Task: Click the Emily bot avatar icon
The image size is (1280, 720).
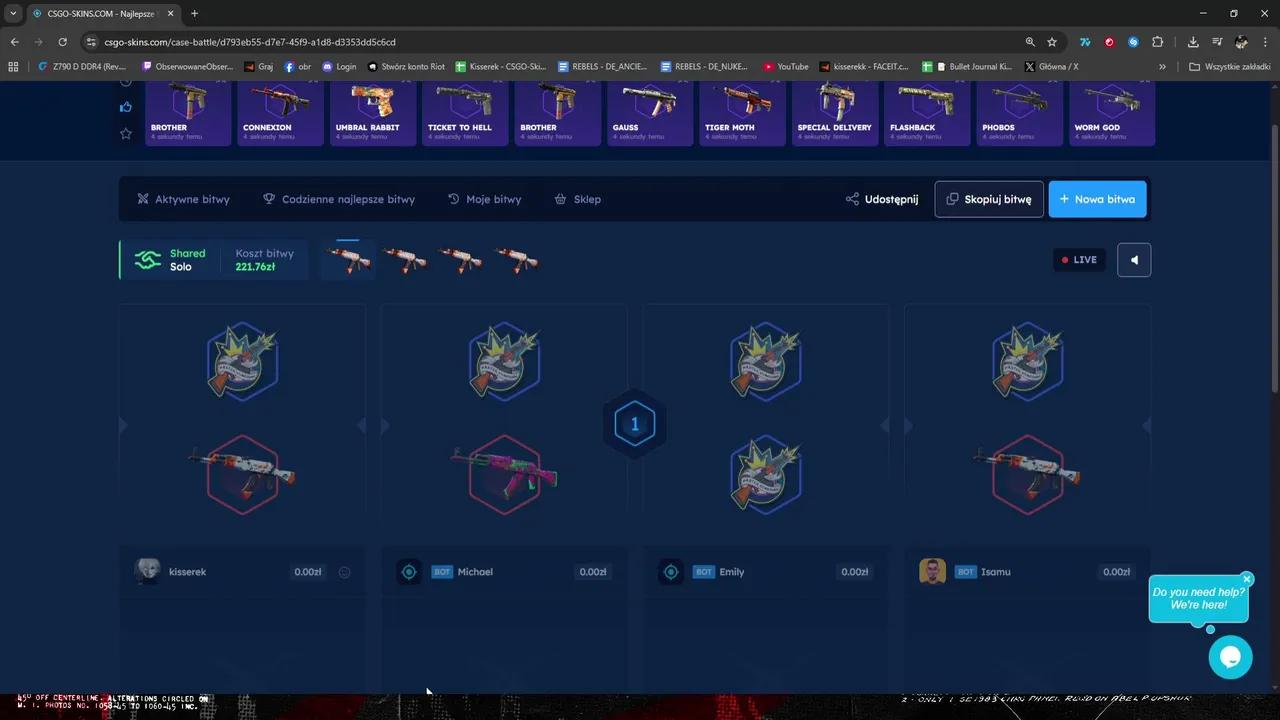Action: 671,572
